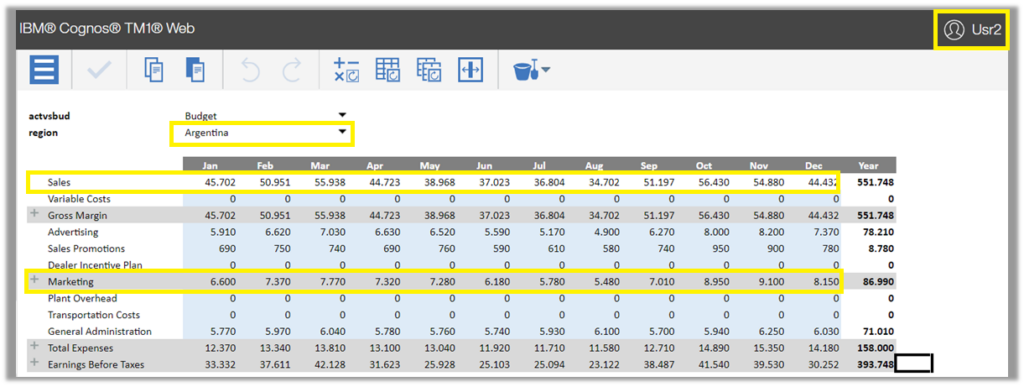Select the Sales January cell 45.702
1024x387 pixels.
pos(210,182)
